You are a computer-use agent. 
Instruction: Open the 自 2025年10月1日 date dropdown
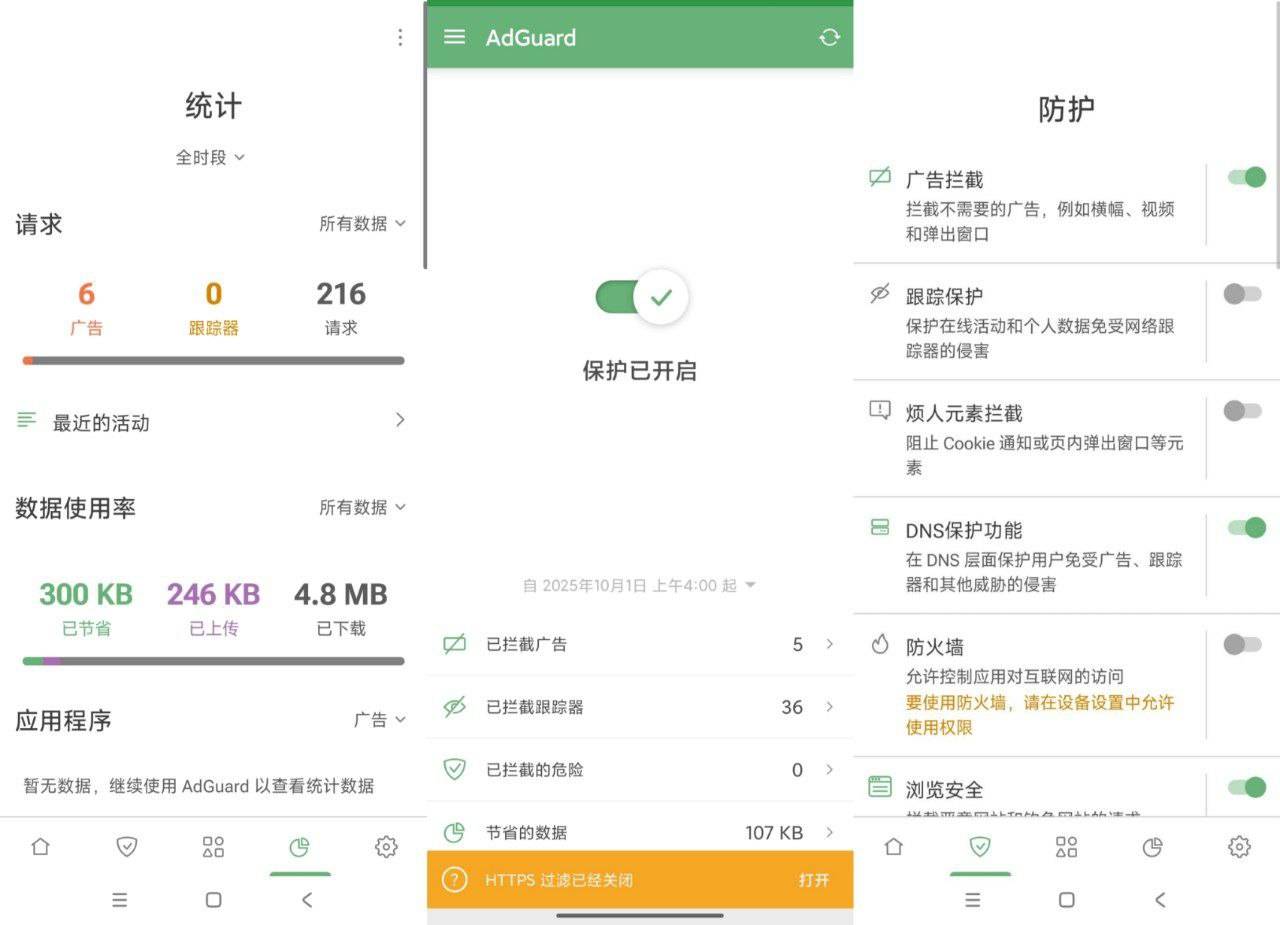click(x=640, y=586)
